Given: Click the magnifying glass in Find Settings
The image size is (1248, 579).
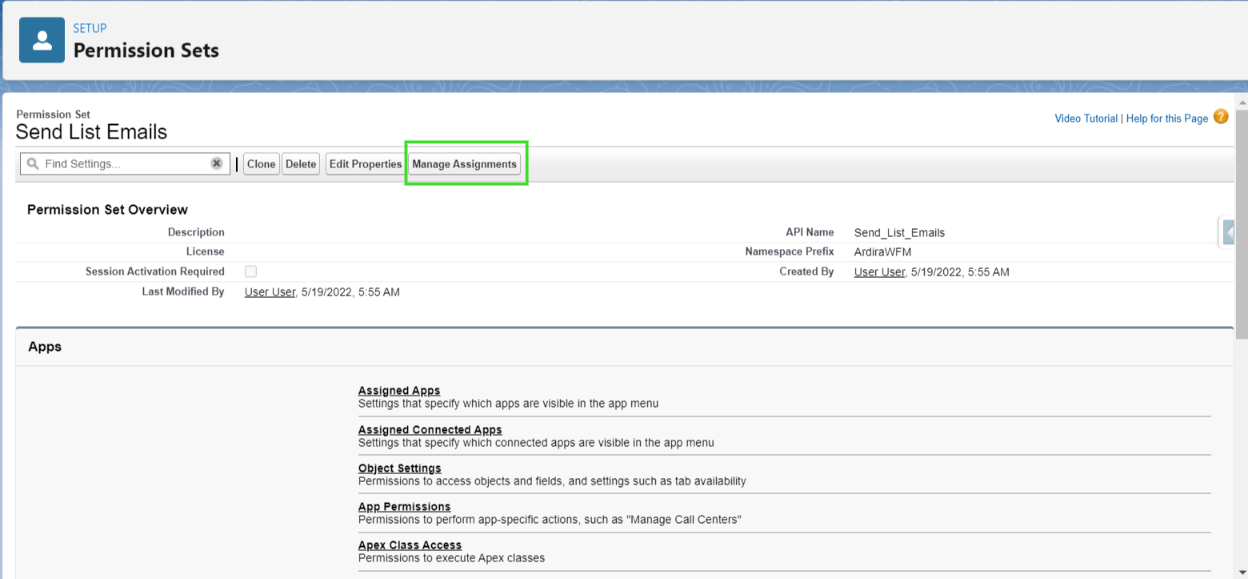Looking at the screenshot, I should (33, 163).
